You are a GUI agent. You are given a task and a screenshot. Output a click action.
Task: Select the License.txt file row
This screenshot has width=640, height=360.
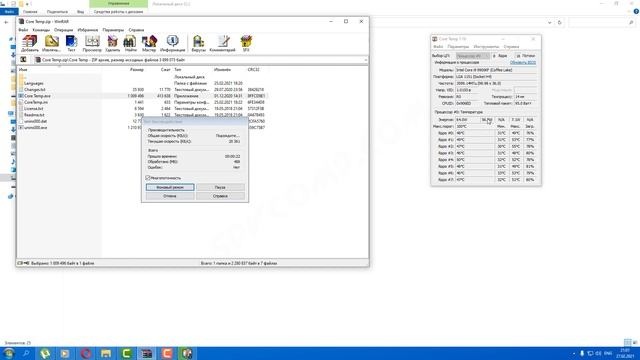coord(33,109)
